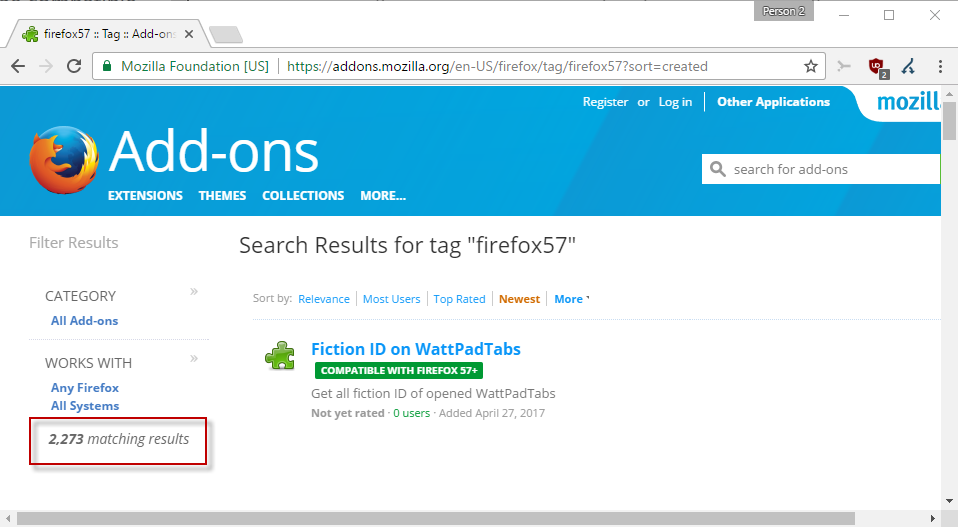958x527 pixels.
Task: Click the browser forward arrow
Action: (46, 66)
